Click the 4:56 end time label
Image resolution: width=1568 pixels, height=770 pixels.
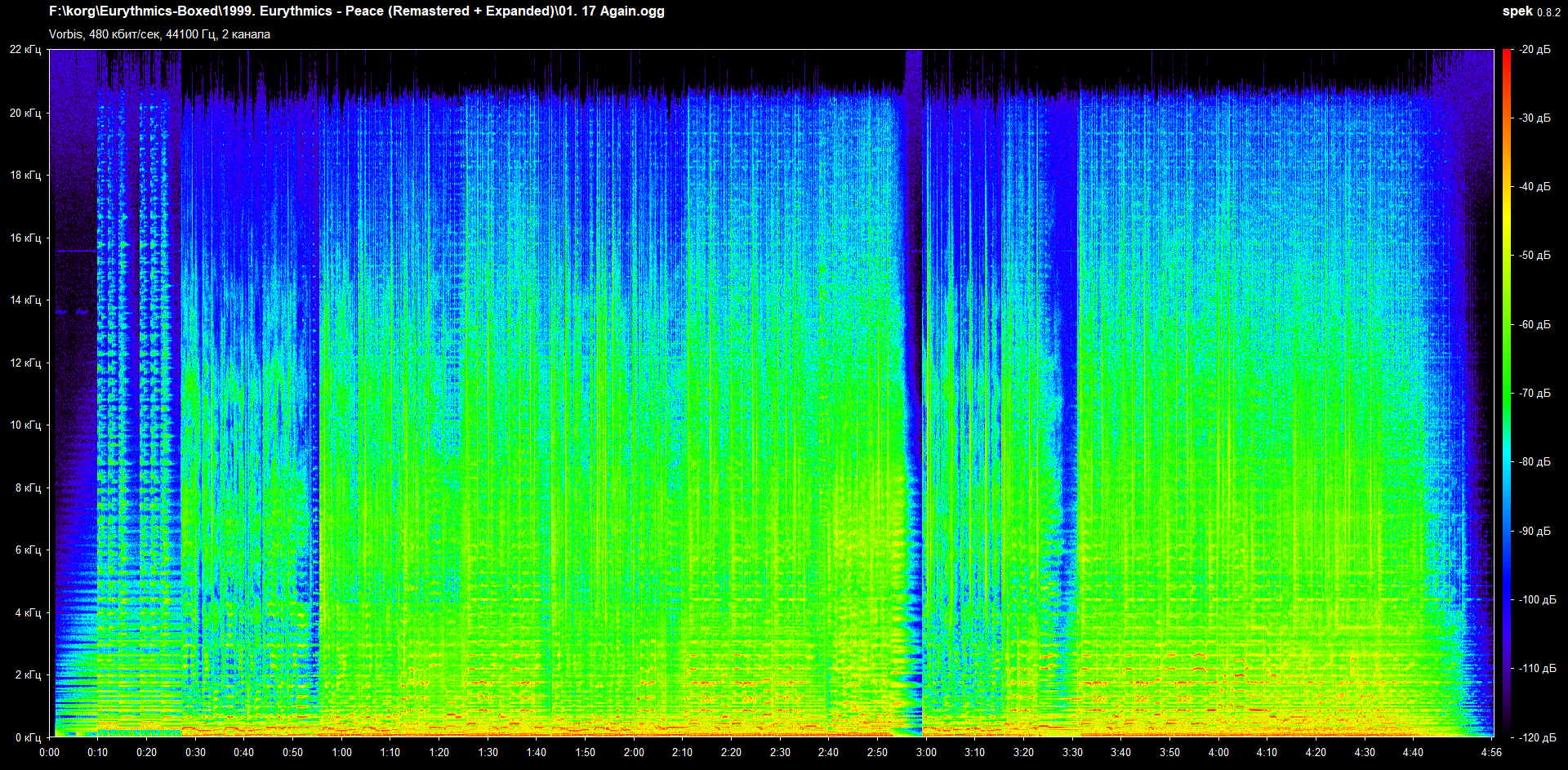point(1491,753)
